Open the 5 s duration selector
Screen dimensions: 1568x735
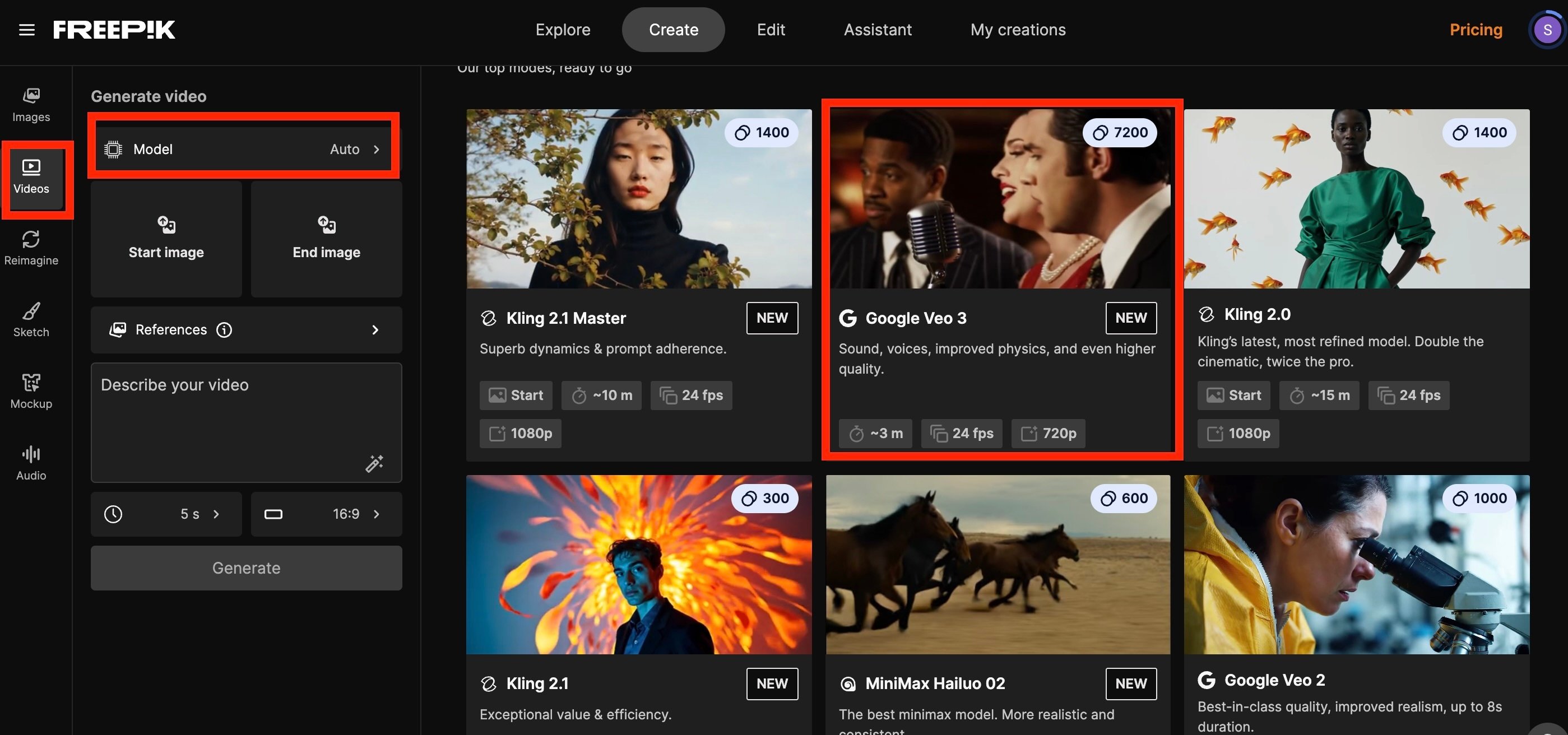pos(166,514)
